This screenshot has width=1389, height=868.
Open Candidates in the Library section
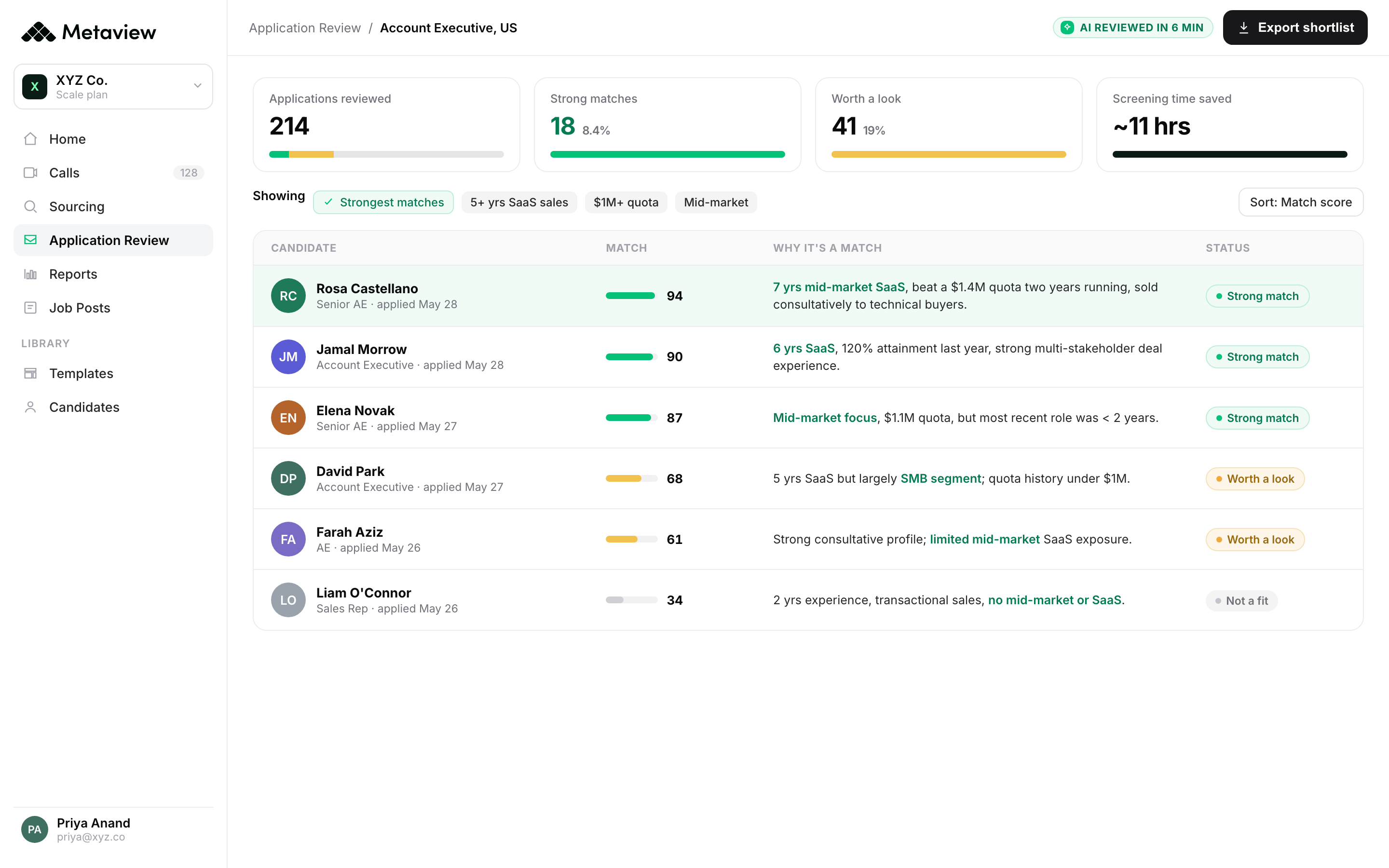tap(113, 407)
